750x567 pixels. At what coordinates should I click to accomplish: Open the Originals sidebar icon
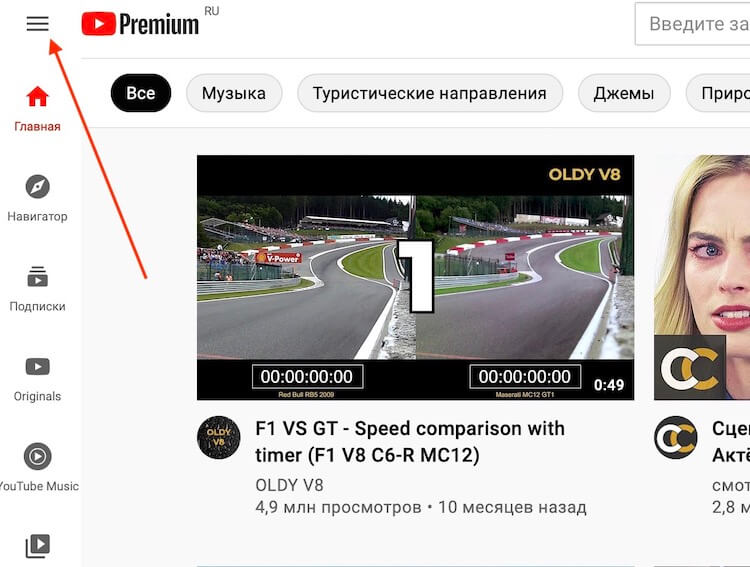pyautogui.click(x=37, y=367)
